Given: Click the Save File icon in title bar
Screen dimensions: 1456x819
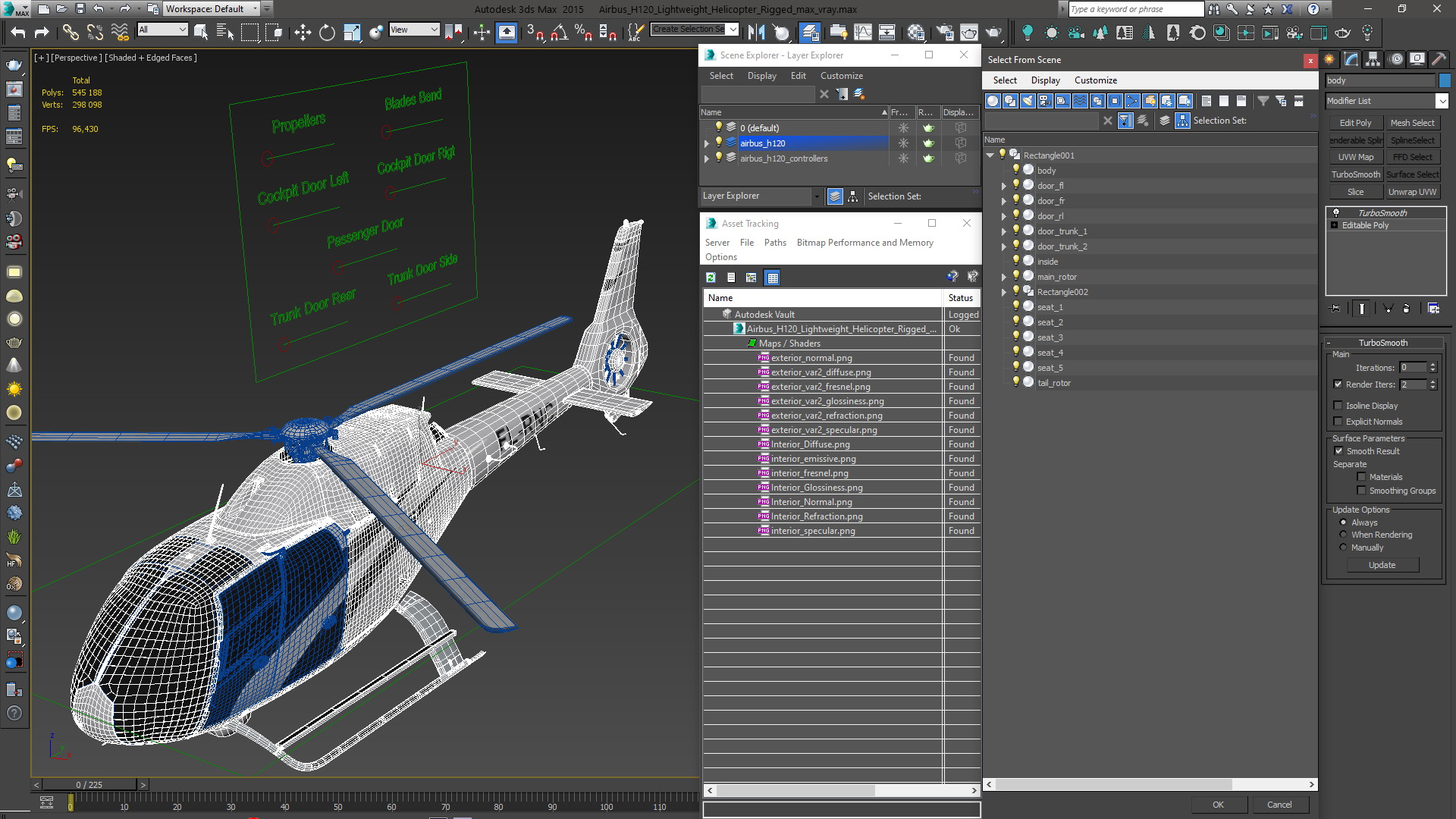Looking at the screenshot, I should pyautogui.click(x=80, y=9).
